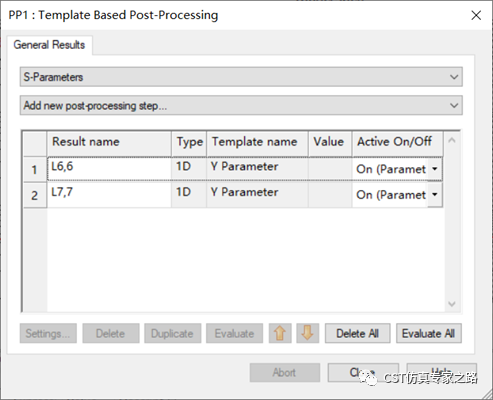Image resolution: width=493 pixels, height=400 pixels.
Task: Switch to the General Results tab
Action: coord(49,45)
